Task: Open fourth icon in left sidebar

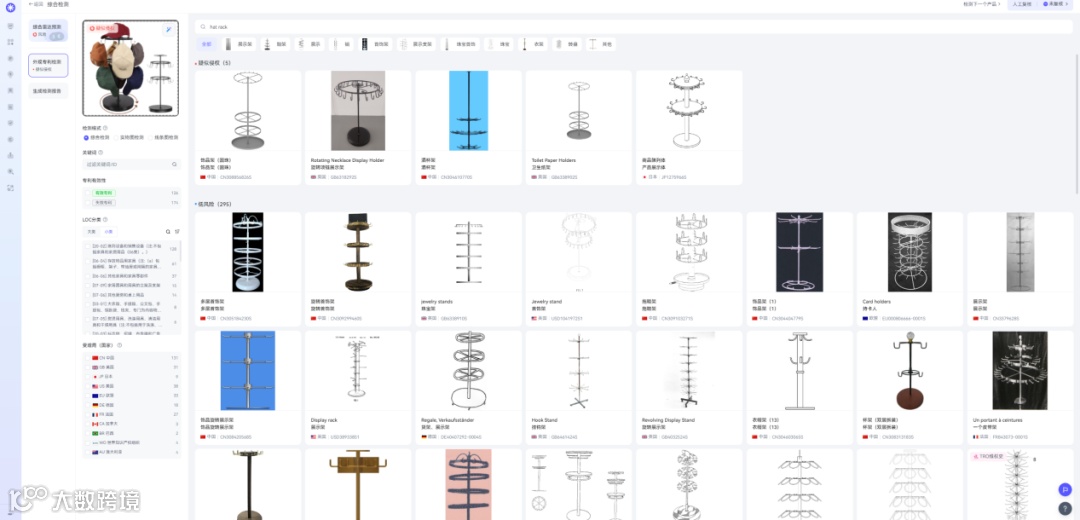Action: [10, 74]
